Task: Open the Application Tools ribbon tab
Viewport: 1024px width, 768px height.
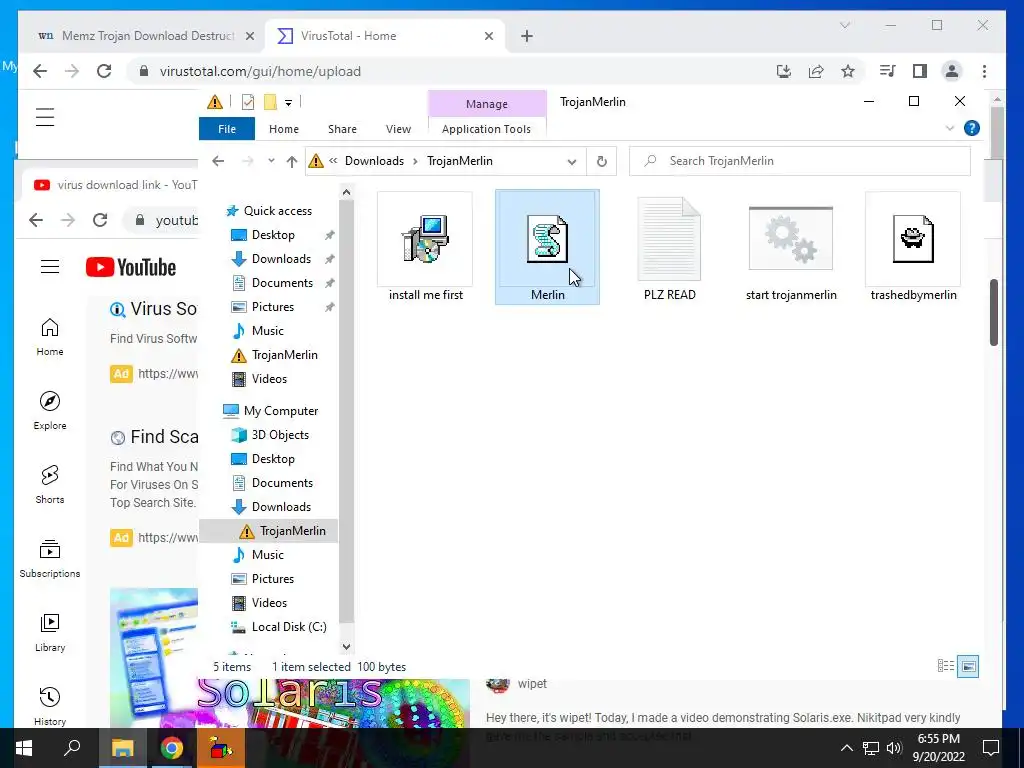Action: pyautogui.click(x=486, y=129)
